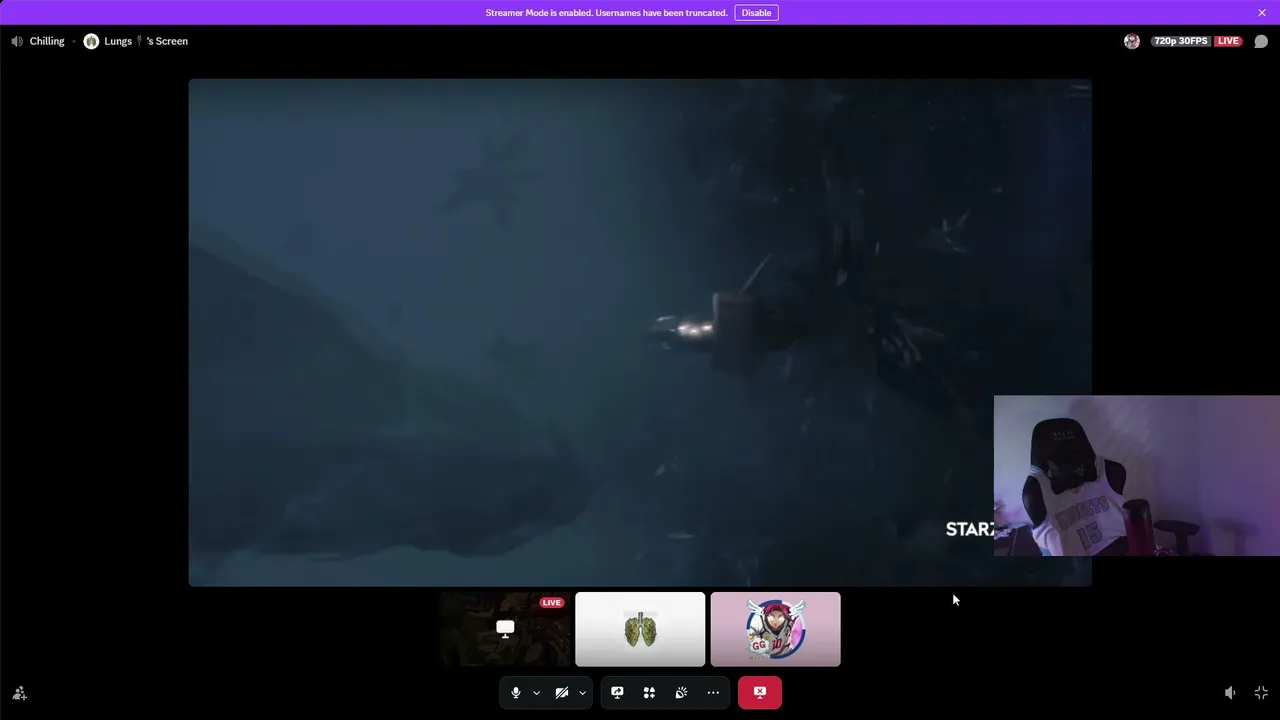Disconnect from the call
1280x720 pixels.
760,692
